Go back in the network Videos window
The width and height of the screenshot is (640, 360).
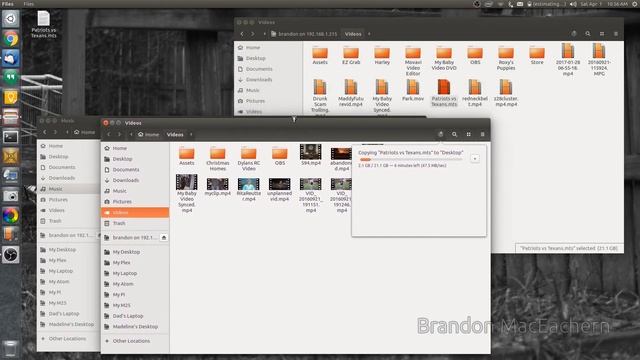tap(242, 34)
